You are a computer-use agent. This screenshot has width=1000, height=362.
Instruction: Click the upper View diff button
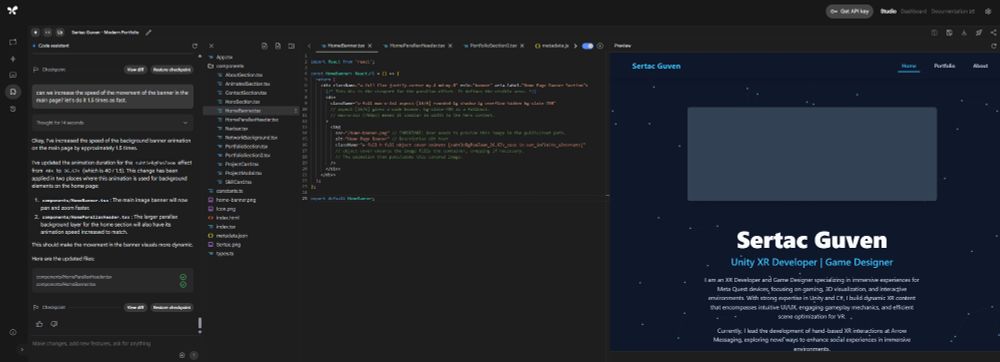[135, 69]
